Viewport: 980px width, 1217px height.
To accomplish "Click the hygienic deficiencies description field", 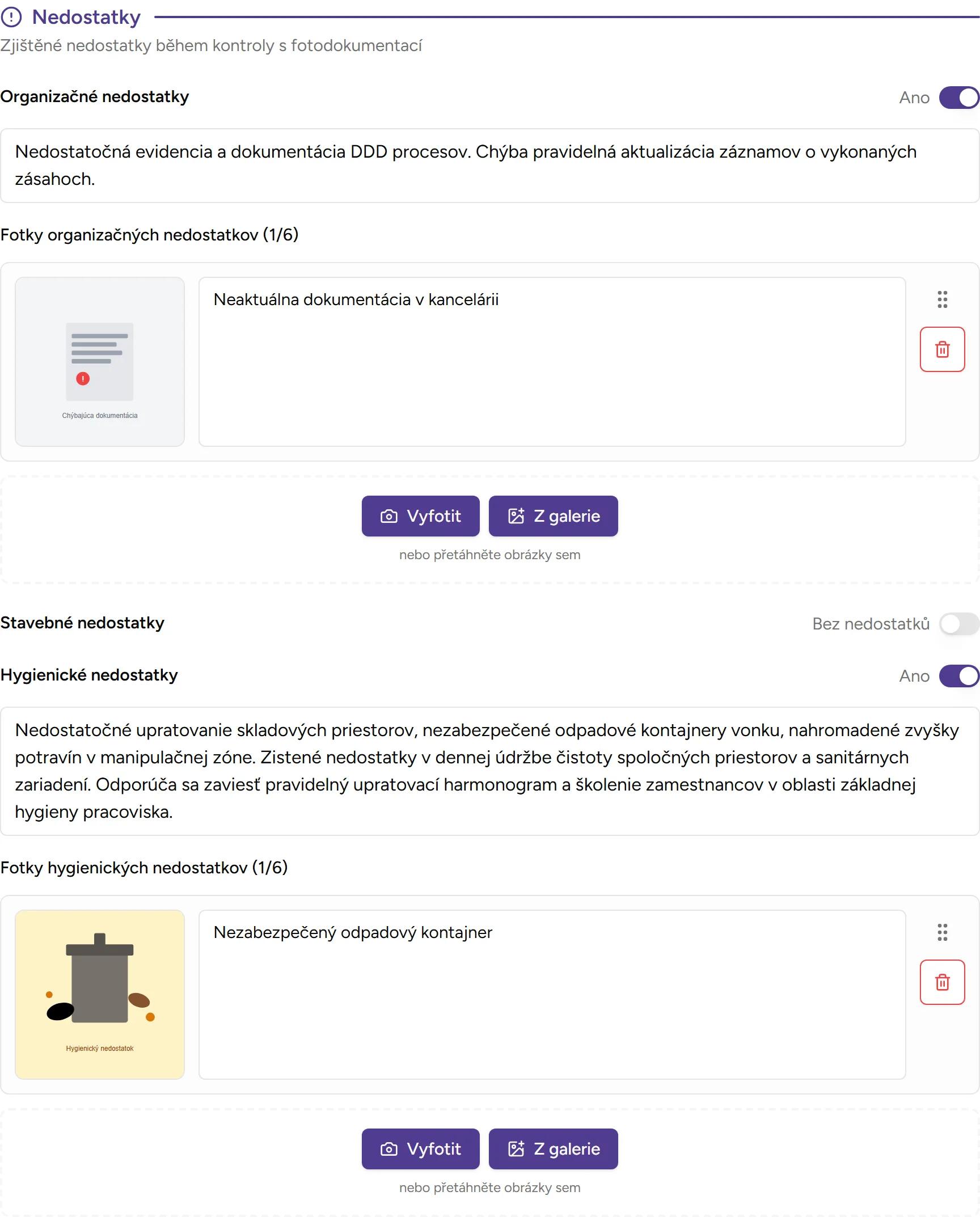I will [490, 771].
